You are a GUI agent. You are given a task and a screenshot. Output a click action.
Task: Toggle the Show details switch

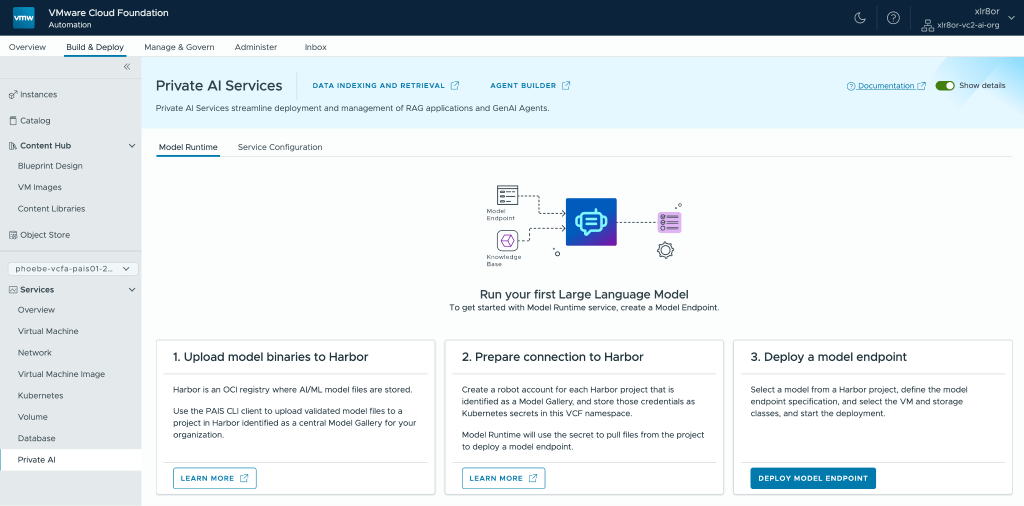(x=945, y=86)
